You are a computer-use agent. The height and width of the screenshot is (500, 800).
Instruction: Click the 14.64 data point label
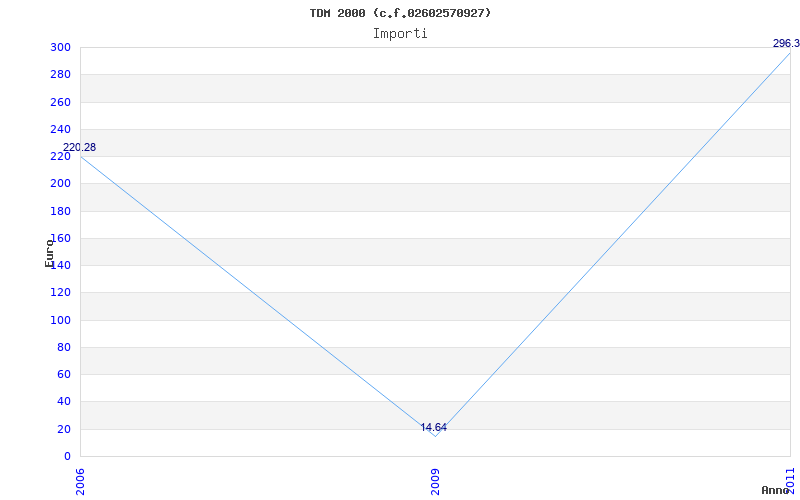point(434,428)
